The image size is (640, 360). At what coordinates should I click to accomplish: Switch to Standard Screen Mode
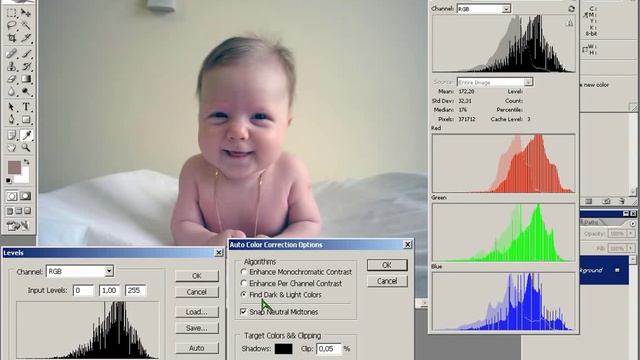click(10, 211)
